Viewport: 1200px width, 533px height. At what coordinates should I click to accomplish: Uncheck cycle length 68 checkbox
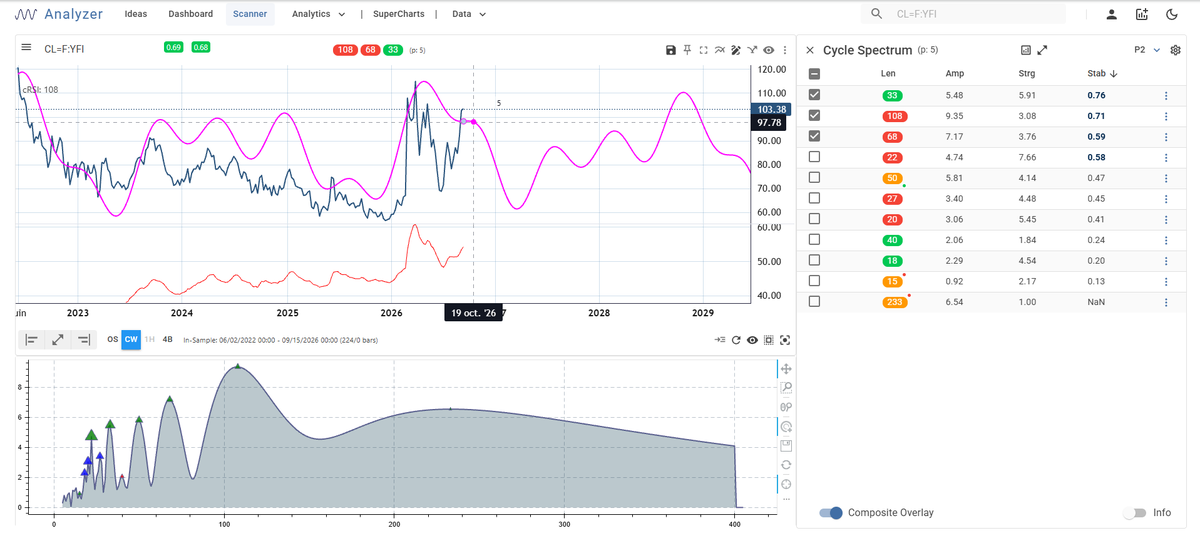814,136
